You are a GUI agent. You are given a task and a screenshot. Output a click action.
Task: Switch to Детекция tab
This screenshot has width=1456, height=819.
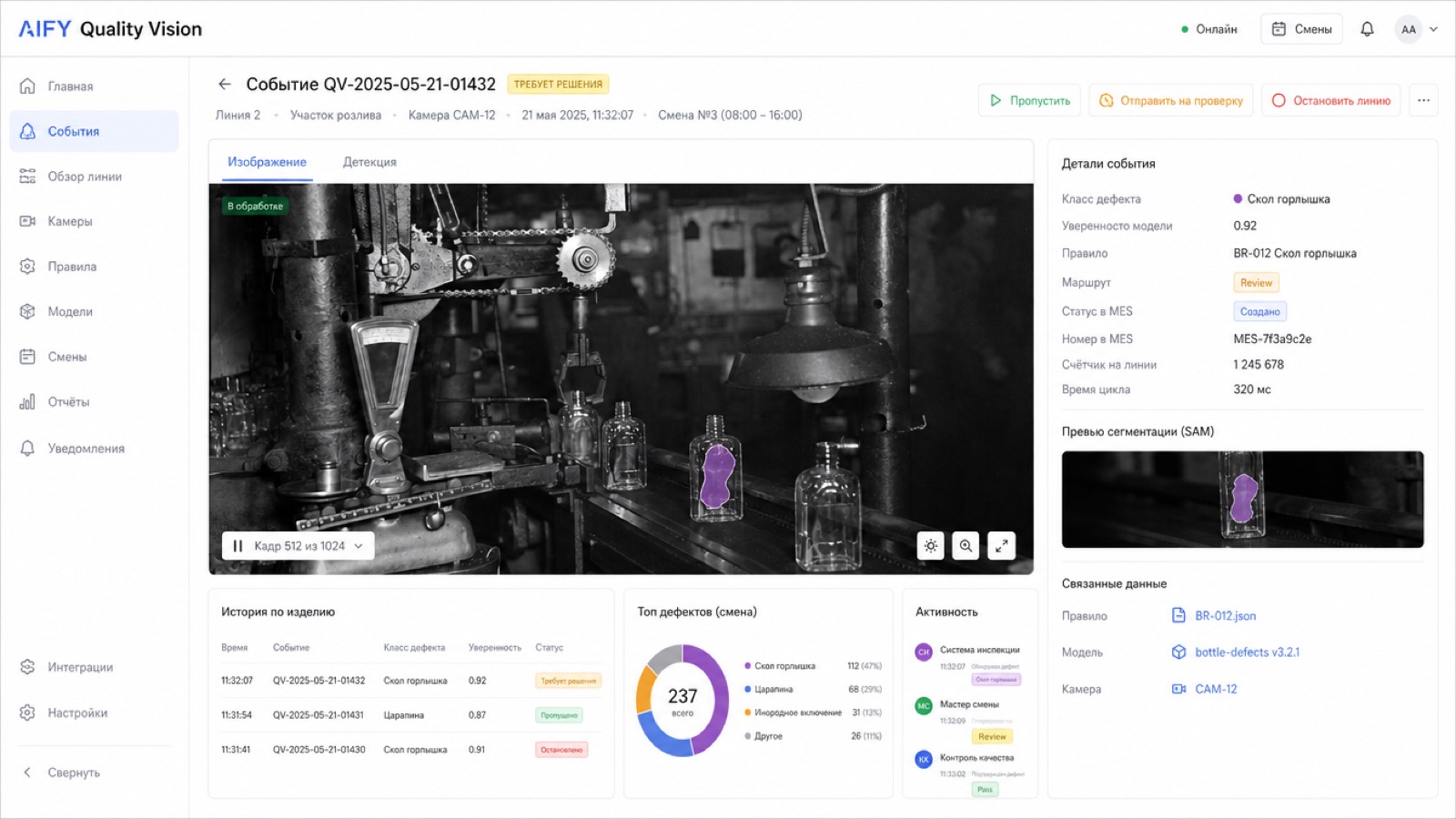pos(369,162)
